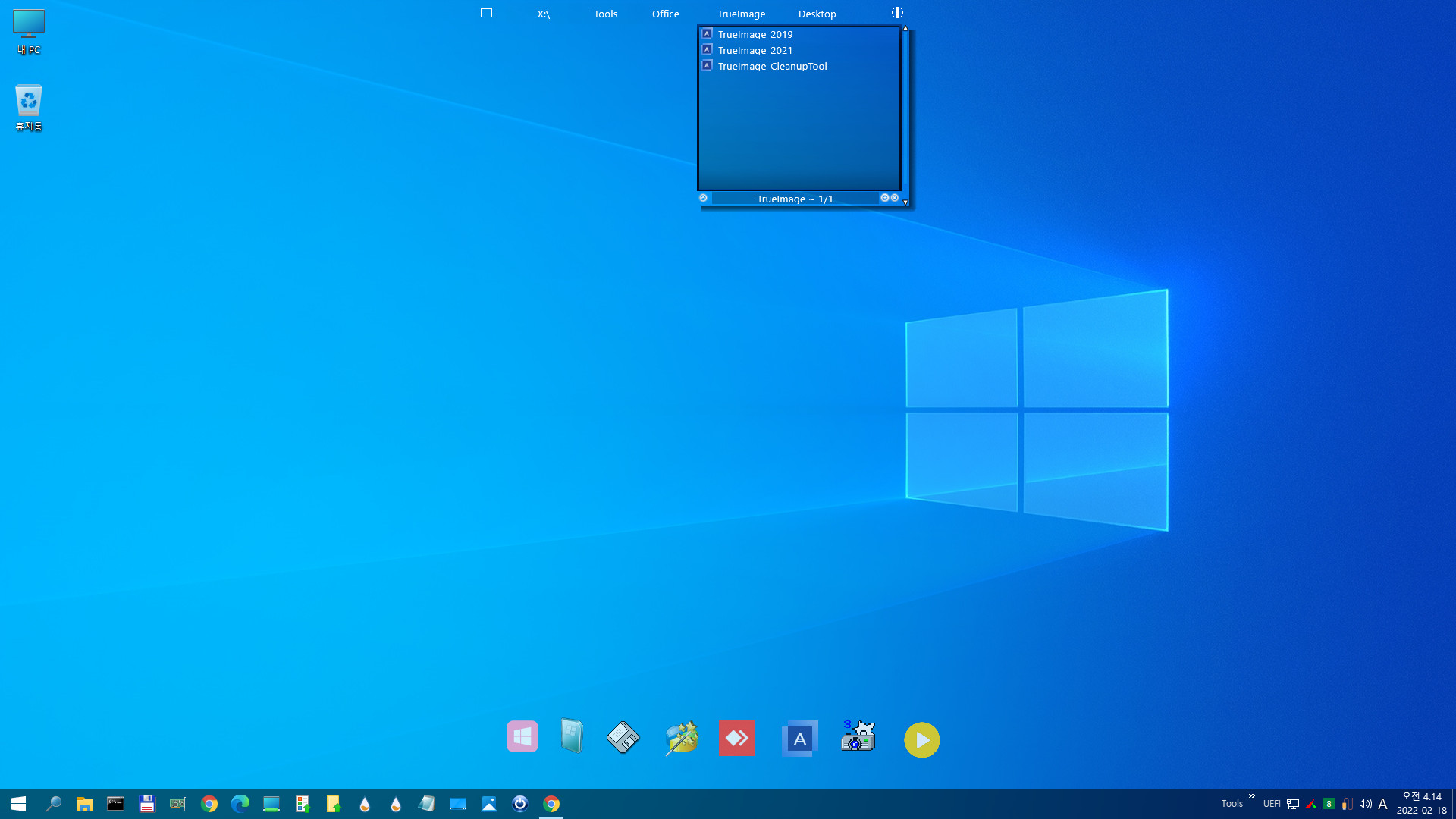Click the plus circle button in panel footer
Screen dimensions: 1456x819
point(884,198)
